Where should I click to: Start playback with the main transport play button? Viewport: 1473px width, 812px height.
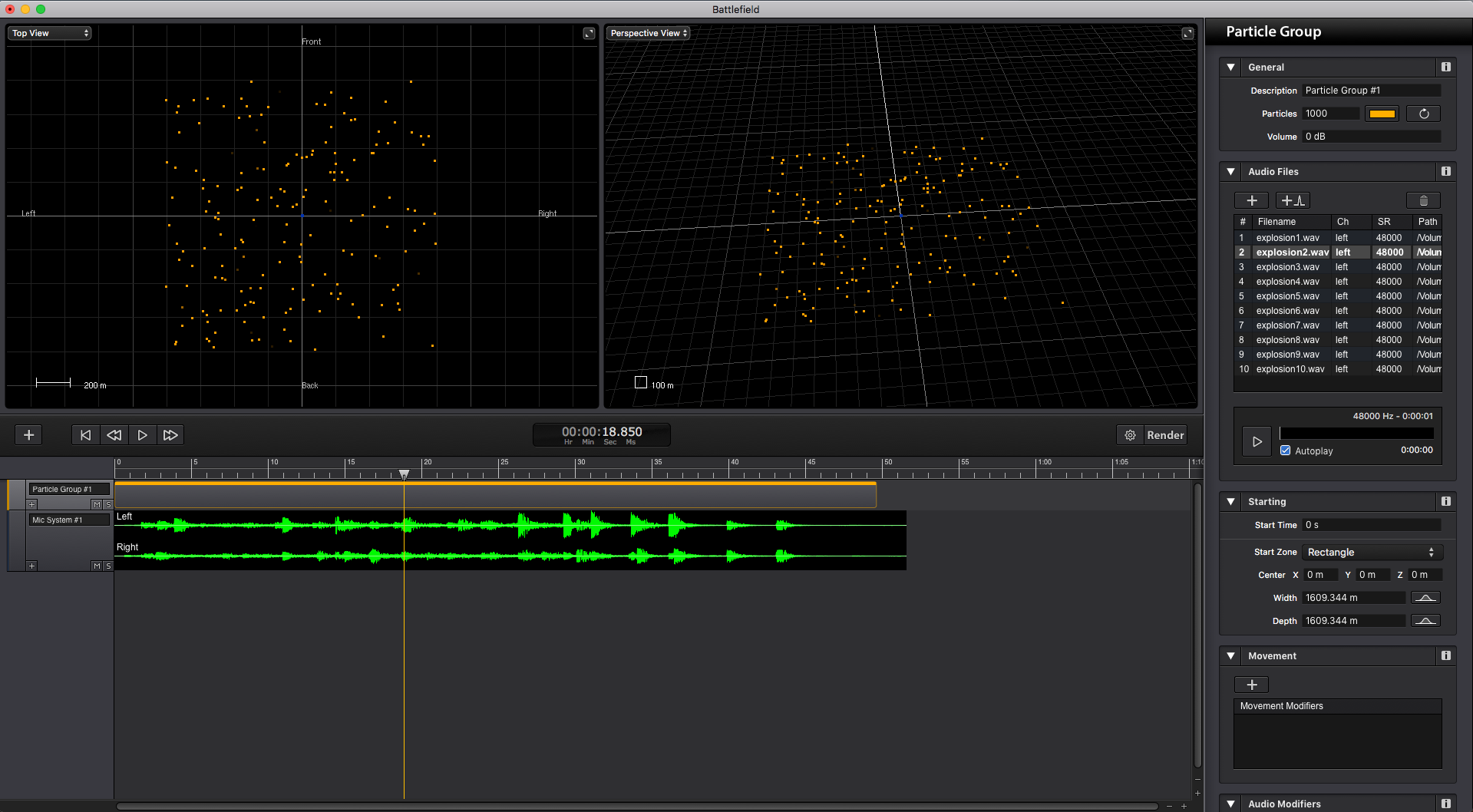coord(142,435)
